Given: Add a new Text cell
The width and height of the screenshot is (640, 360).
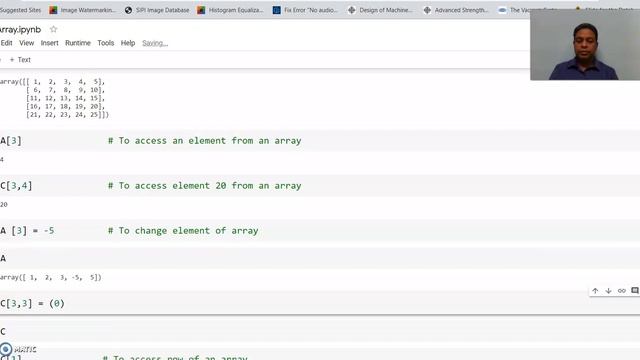Looking at the screenshot, I should 20,60.
